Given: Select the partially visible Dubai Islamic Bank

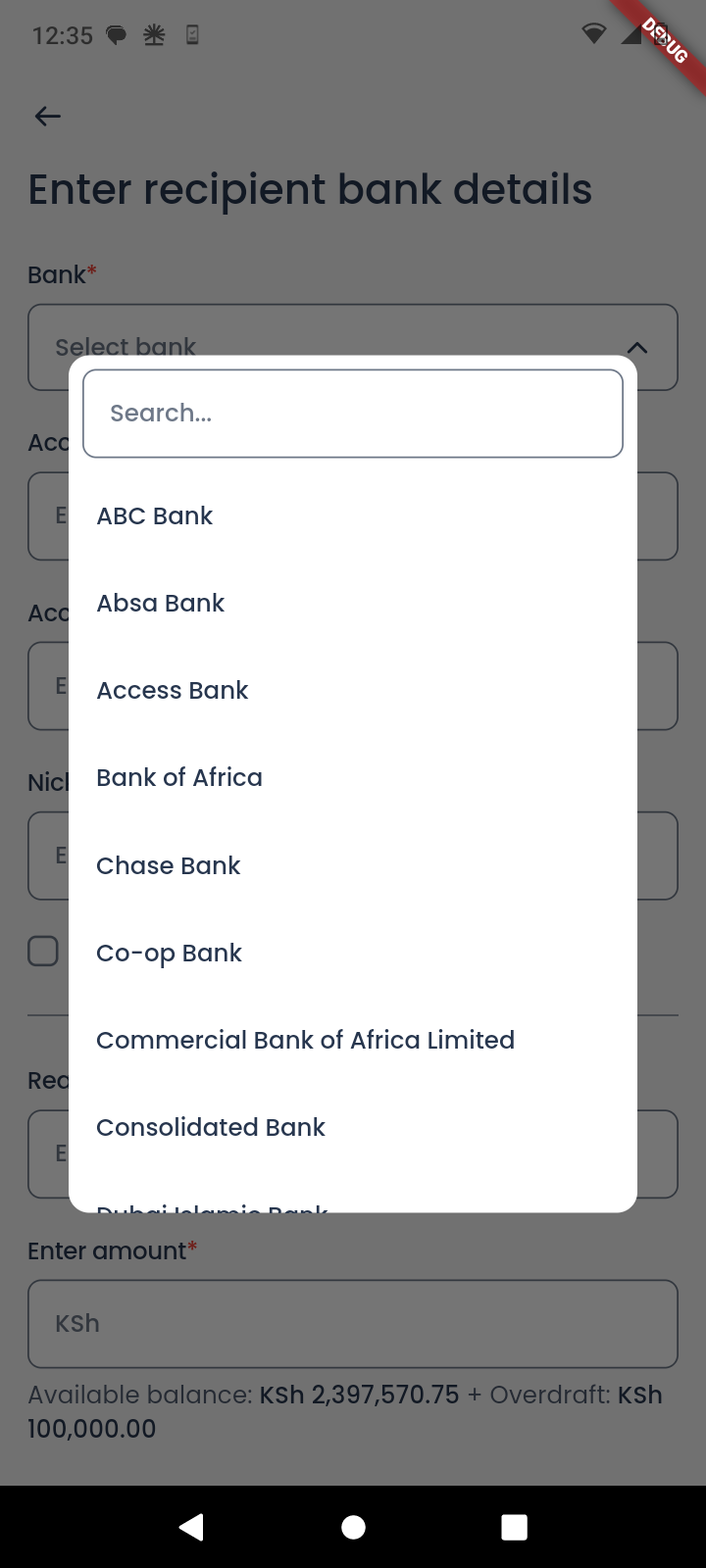Looking at the screenshot, I should click(x=212, y=1205).
